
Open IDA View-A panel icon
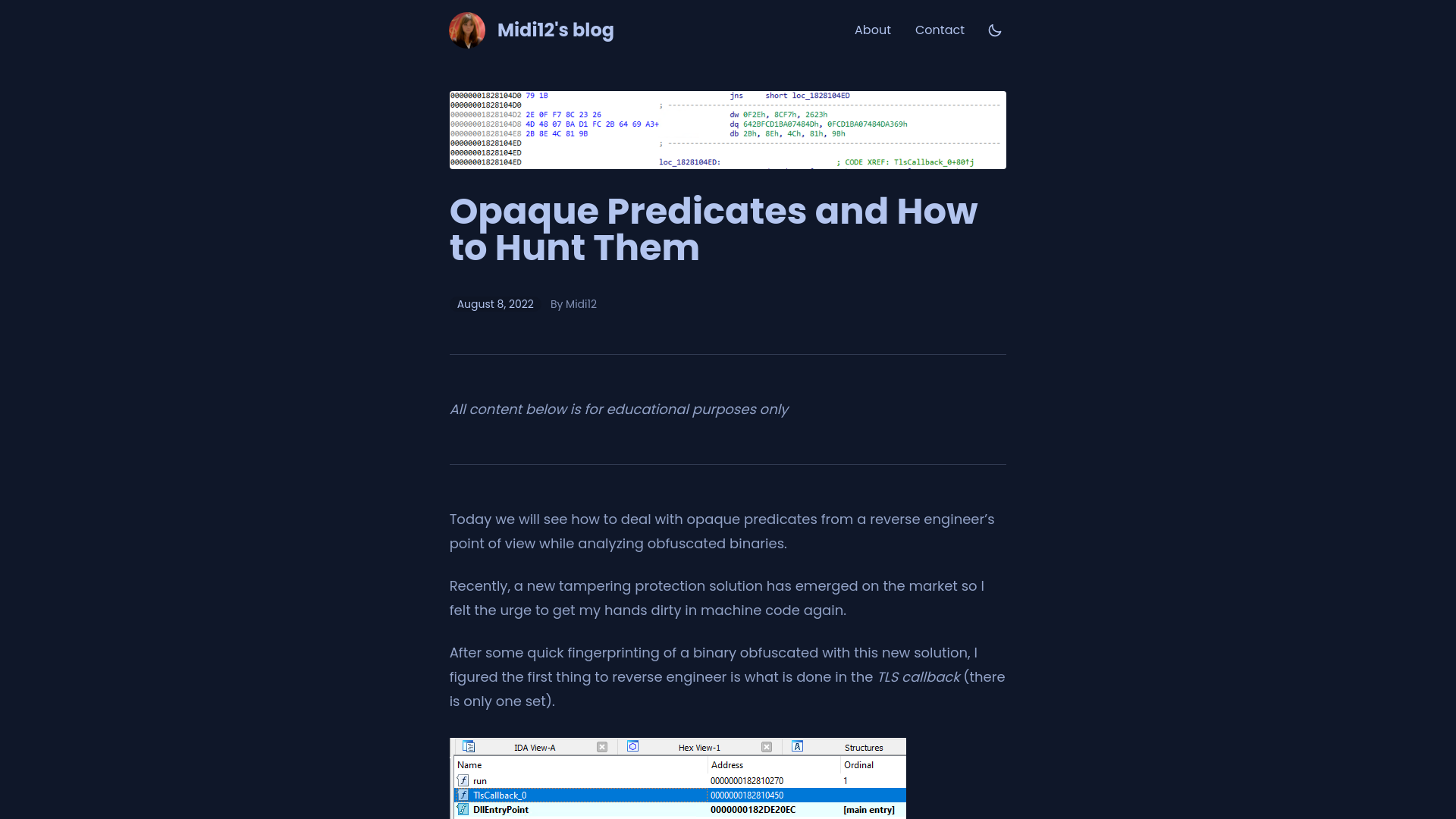coord(468,747)
